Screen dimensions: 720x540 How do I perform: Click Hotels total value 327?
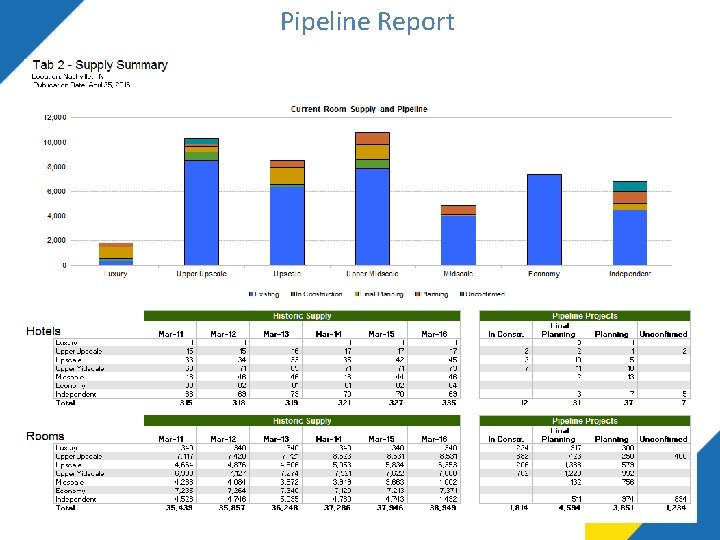396,403
